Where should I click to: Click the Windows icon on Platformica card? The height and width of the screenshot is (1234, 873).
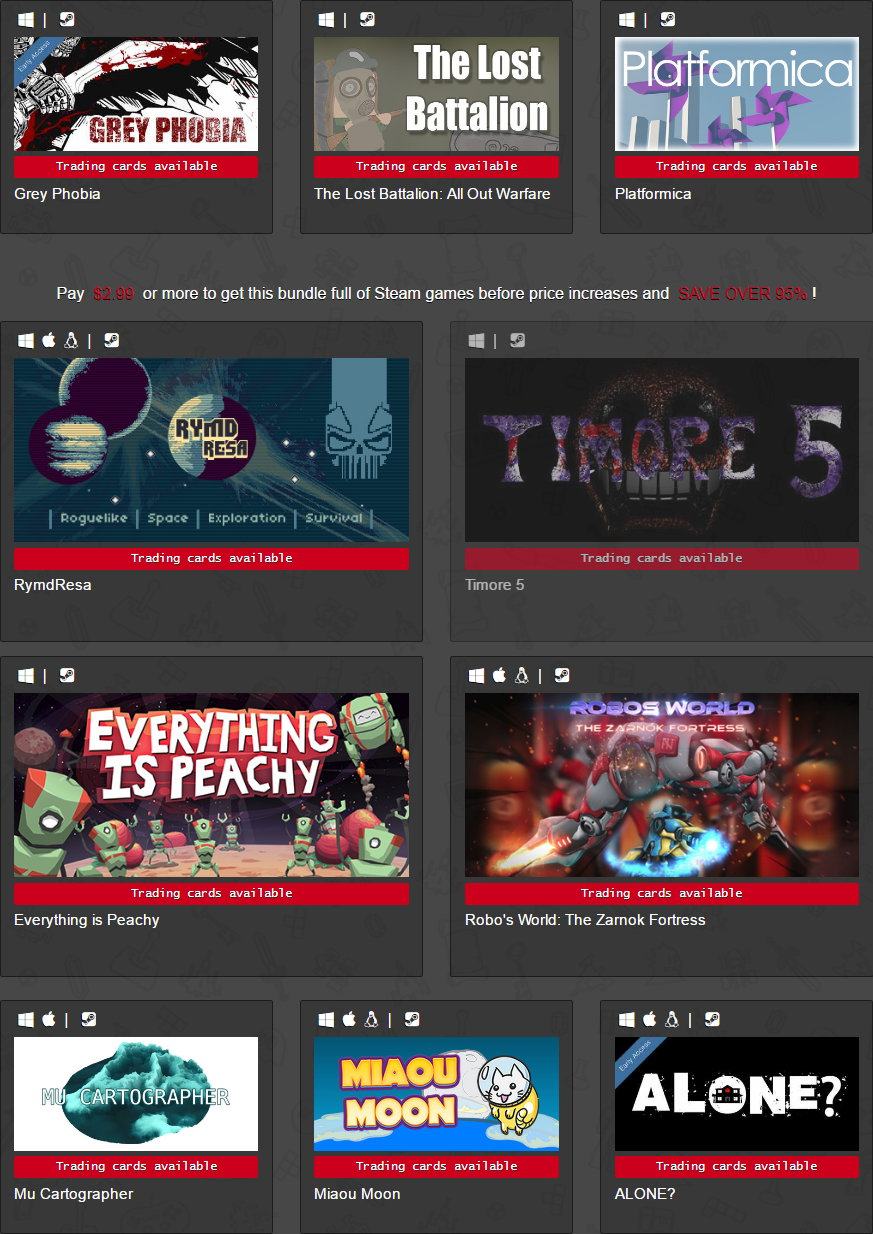[627, 19]
